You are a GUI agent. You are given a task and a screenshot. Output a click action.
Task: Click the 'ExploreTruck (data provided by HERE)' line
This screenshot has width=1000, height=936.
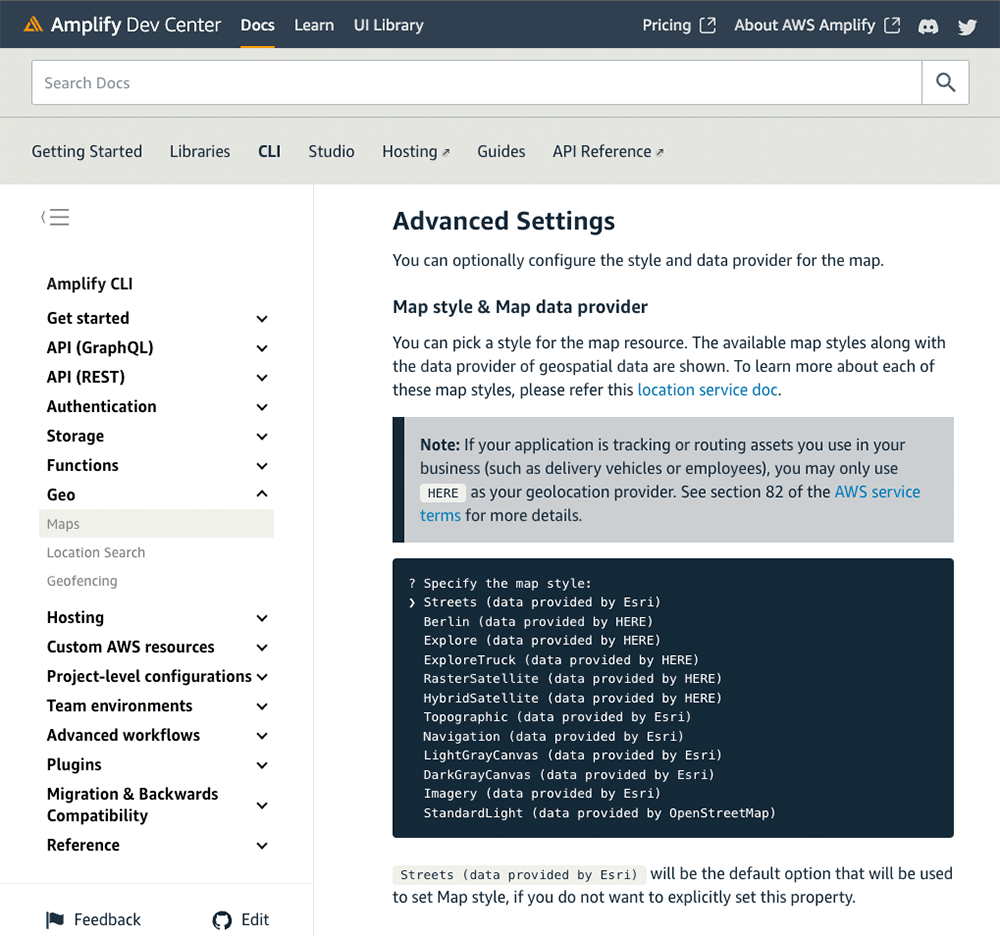coord(561,660)
